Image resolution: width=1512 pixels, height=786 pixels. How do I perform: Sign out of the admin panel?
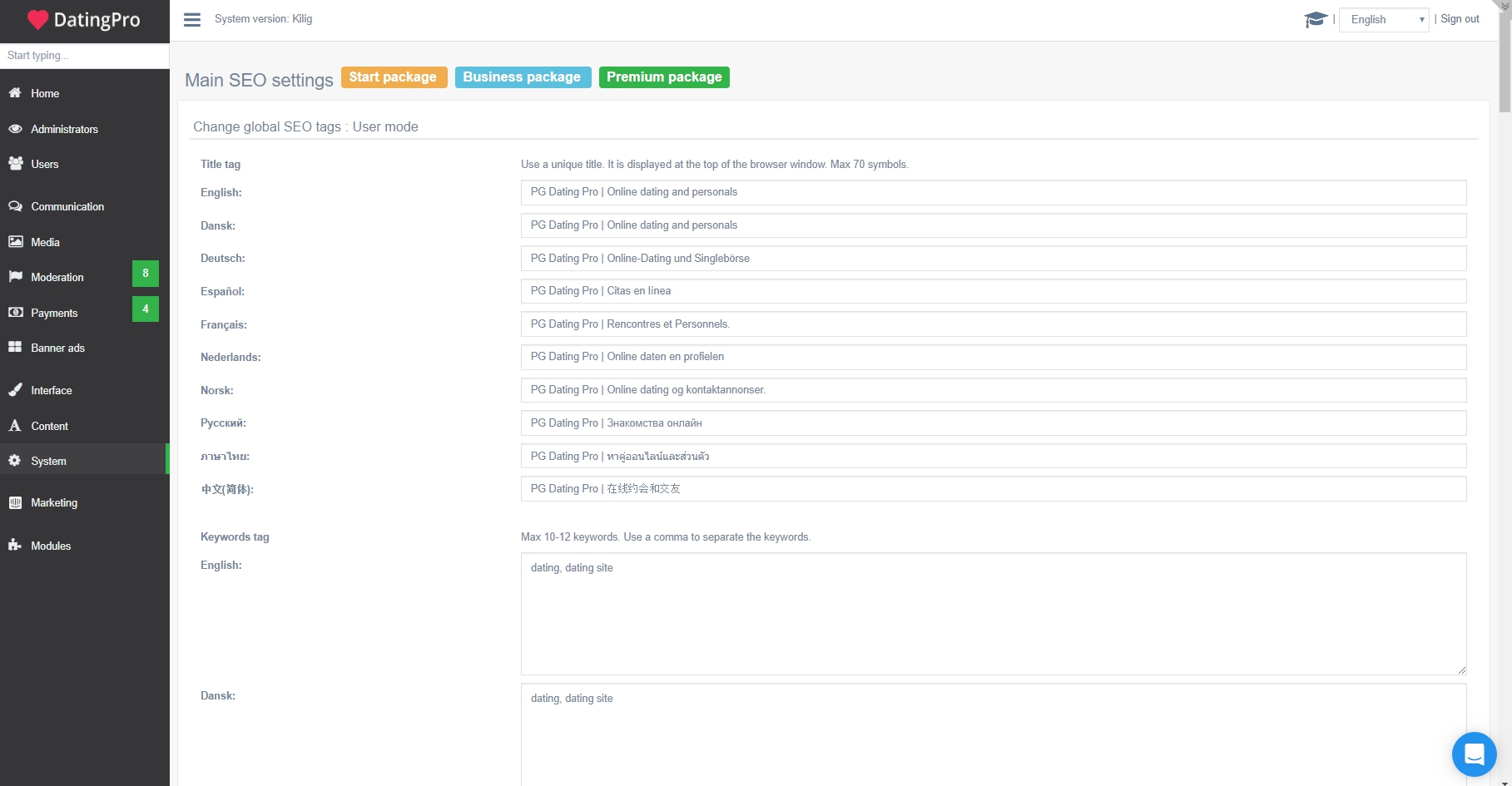(1460, 19)
